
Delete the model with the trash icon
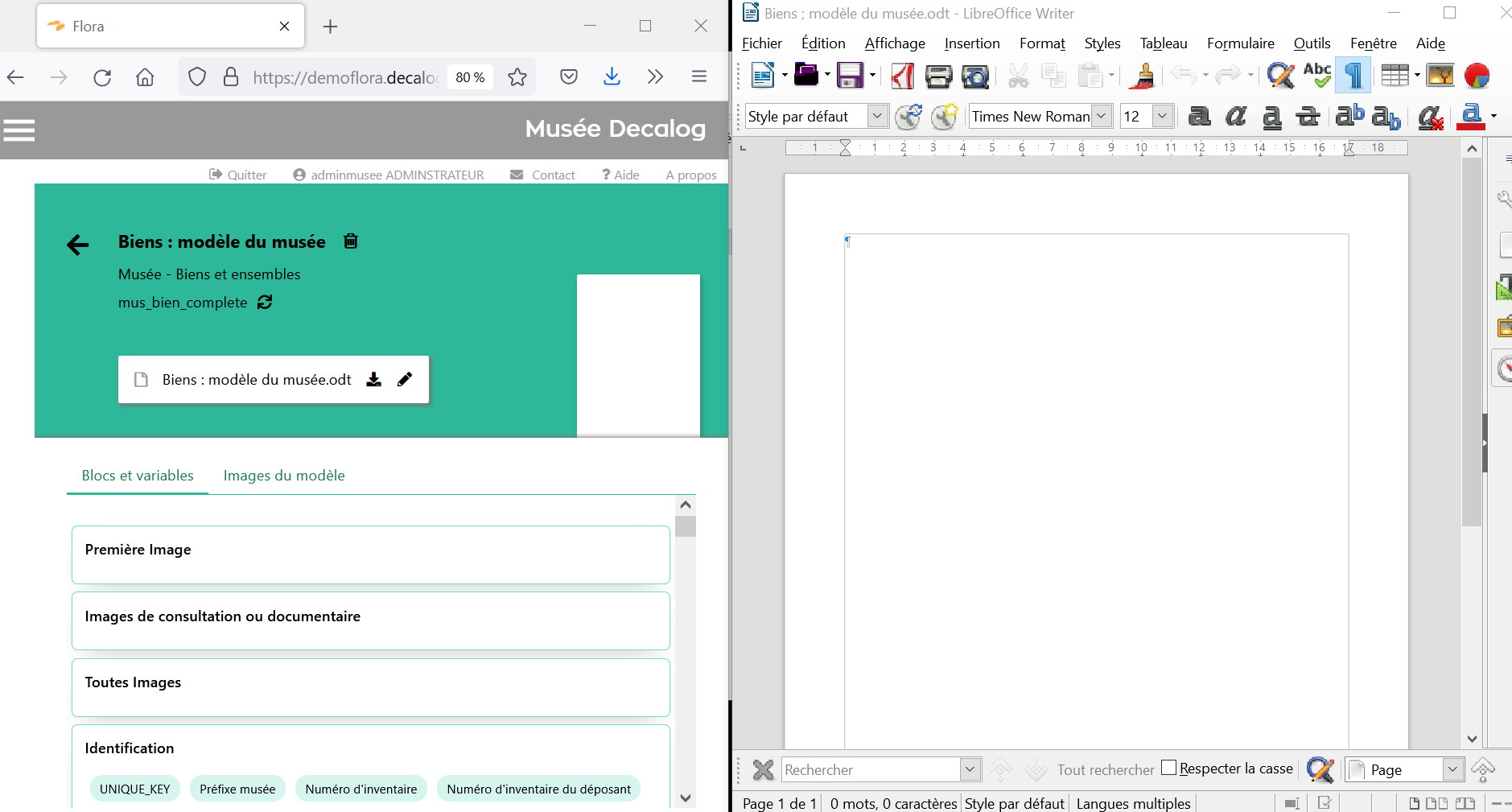[351, 241]
